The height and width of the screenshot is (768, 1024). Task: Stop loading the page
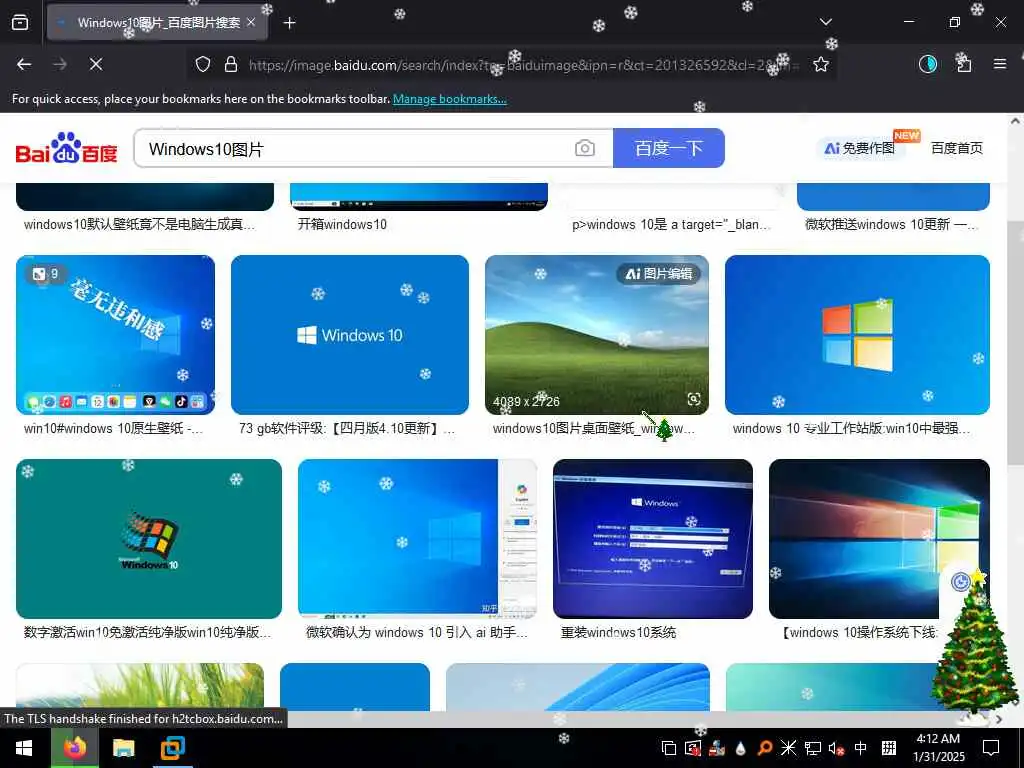[x=96, y=64]
